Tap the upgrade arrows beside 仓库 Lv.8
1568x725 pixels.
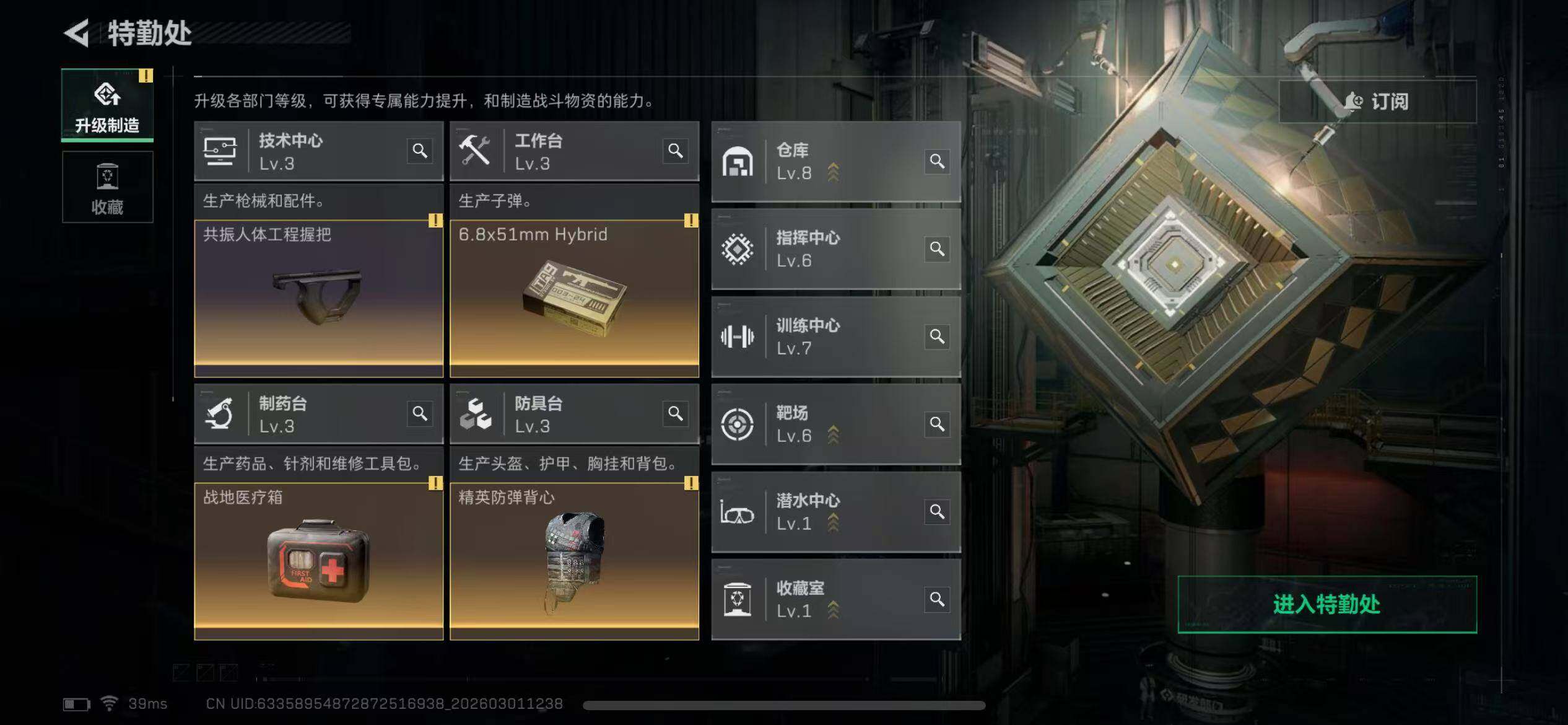coord(834,173)
